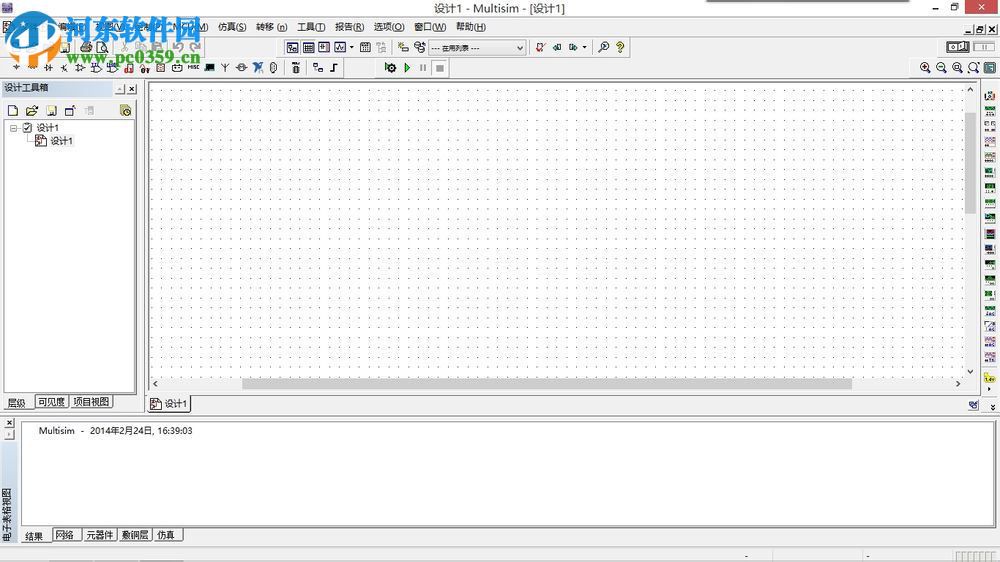The height and width of the screenshot is (562, 1000).
Task: Switch to 敷铜层 spreadsheet tab
Action: coord(135,535)
